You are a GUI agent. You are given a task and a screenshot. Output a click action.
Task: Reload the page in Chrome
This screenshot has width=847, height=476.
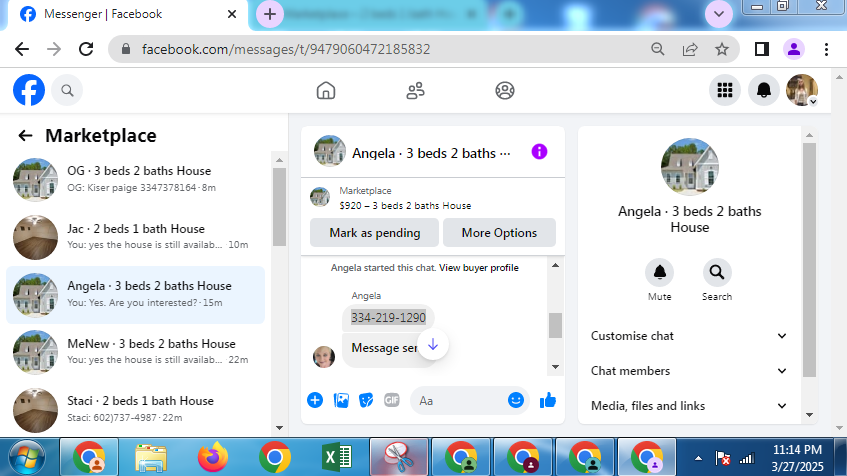pos(86,49)
